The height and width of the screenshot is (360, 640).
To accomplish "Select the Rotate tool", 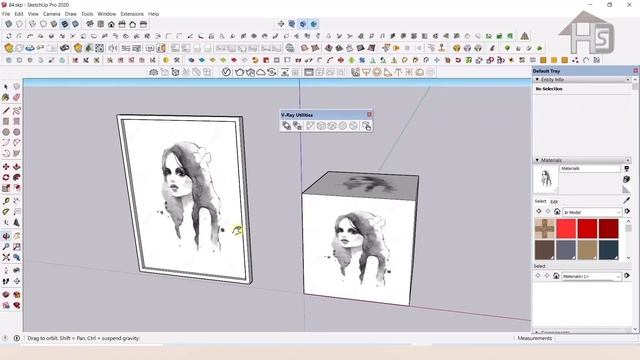I will coord(6,177).
